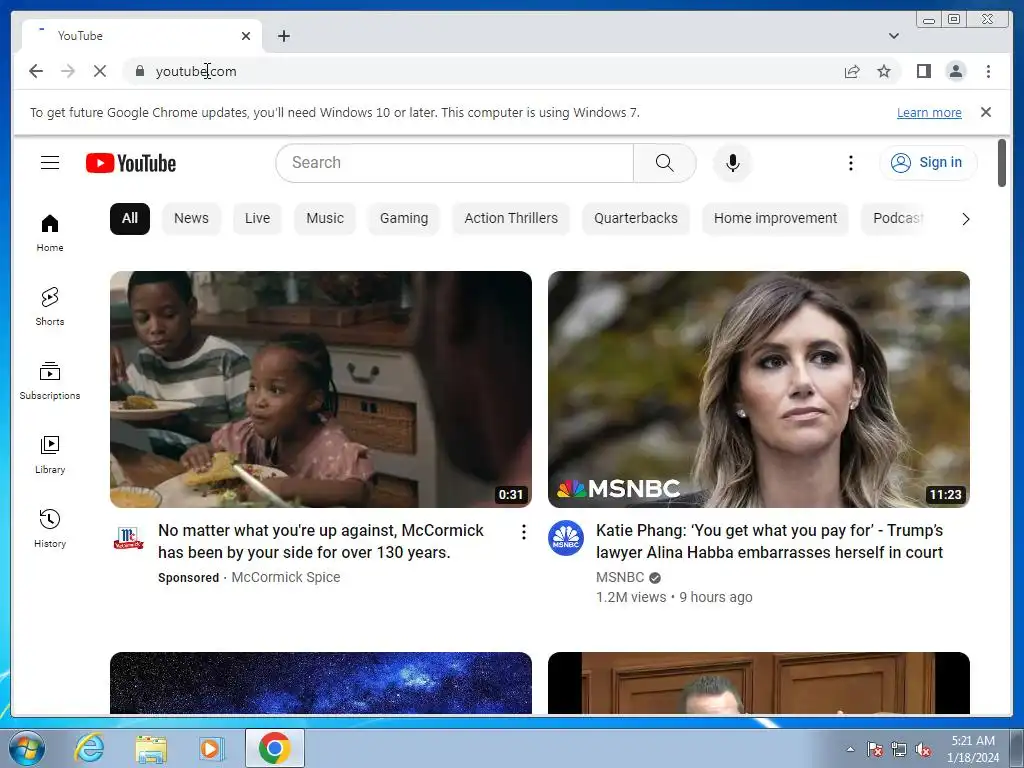Image resolution: width=1024 pixels, height=768 pixels.
Task: Share this page via address bar icon
Action: click(852, 71)
